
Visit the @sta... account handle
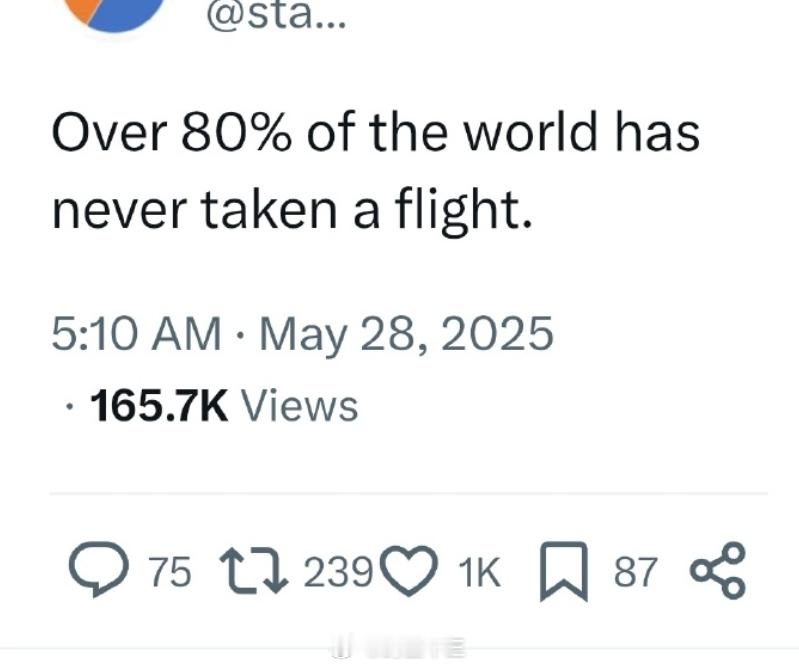(x=276, y=16)
